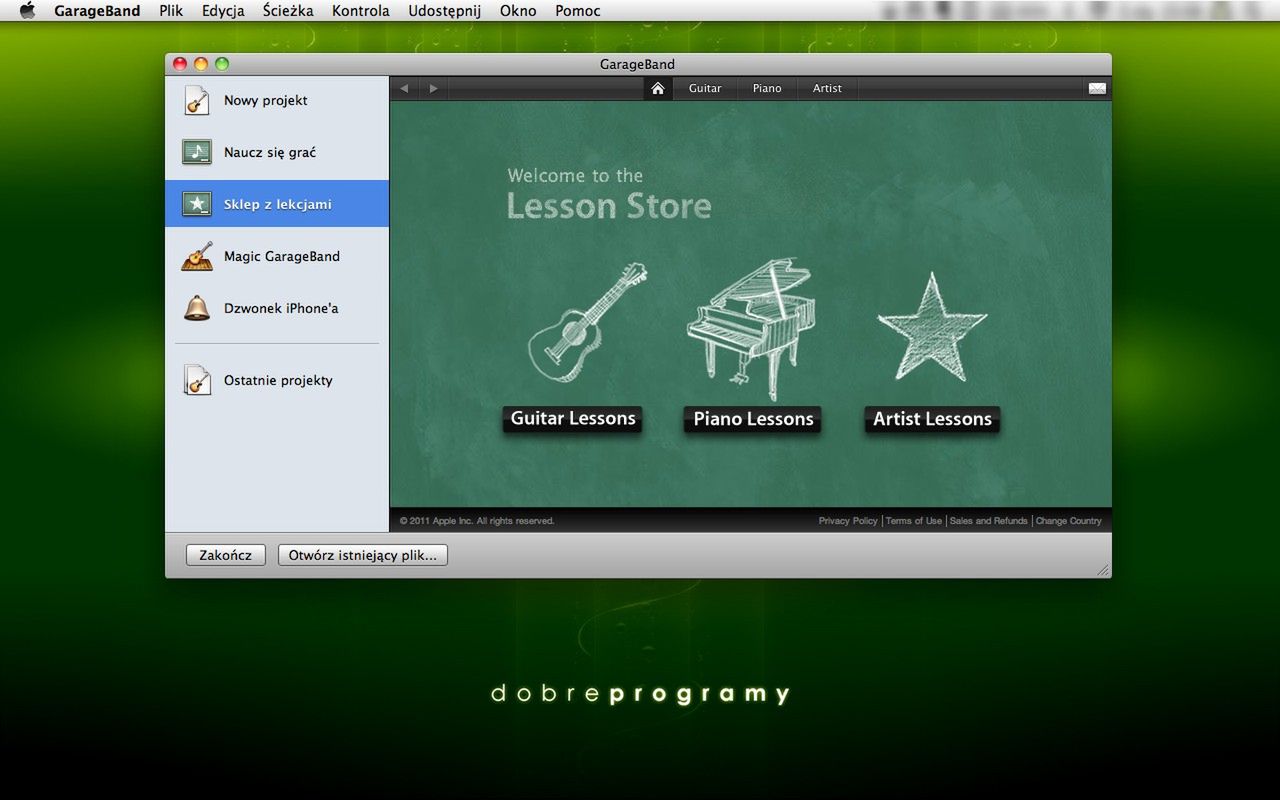Open the Edycja menu
The height and width of the screenshot is (800, 1280).
[x=223, y=11]
